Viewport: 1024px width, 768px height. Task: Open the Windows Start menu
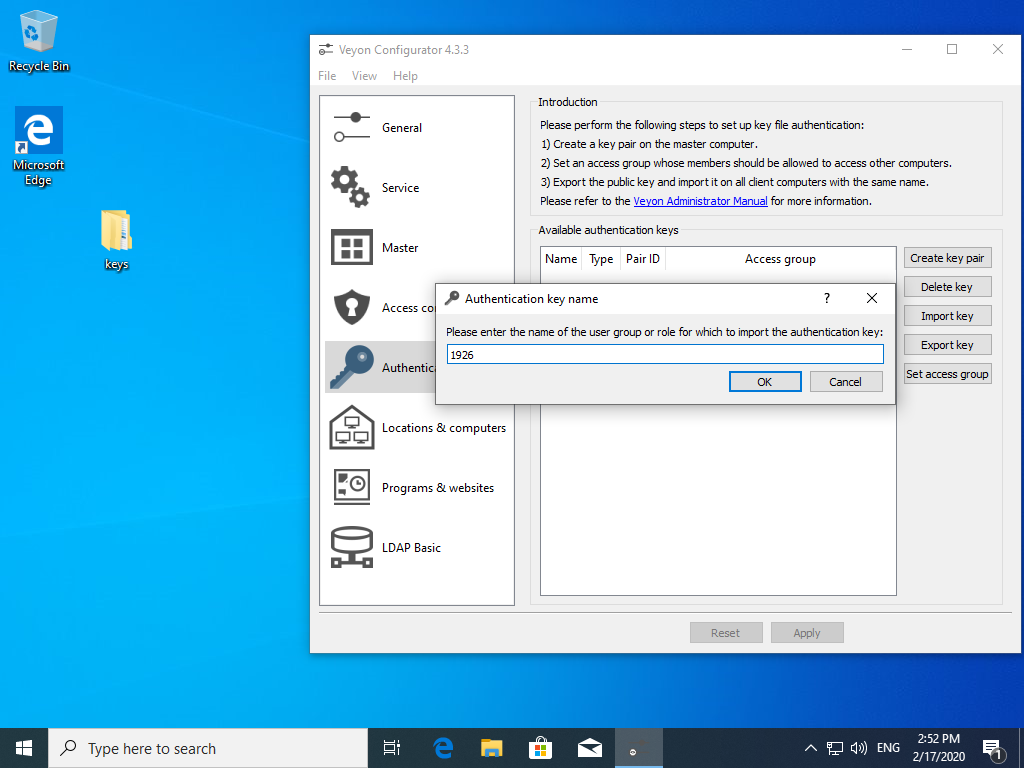[24, 748]
